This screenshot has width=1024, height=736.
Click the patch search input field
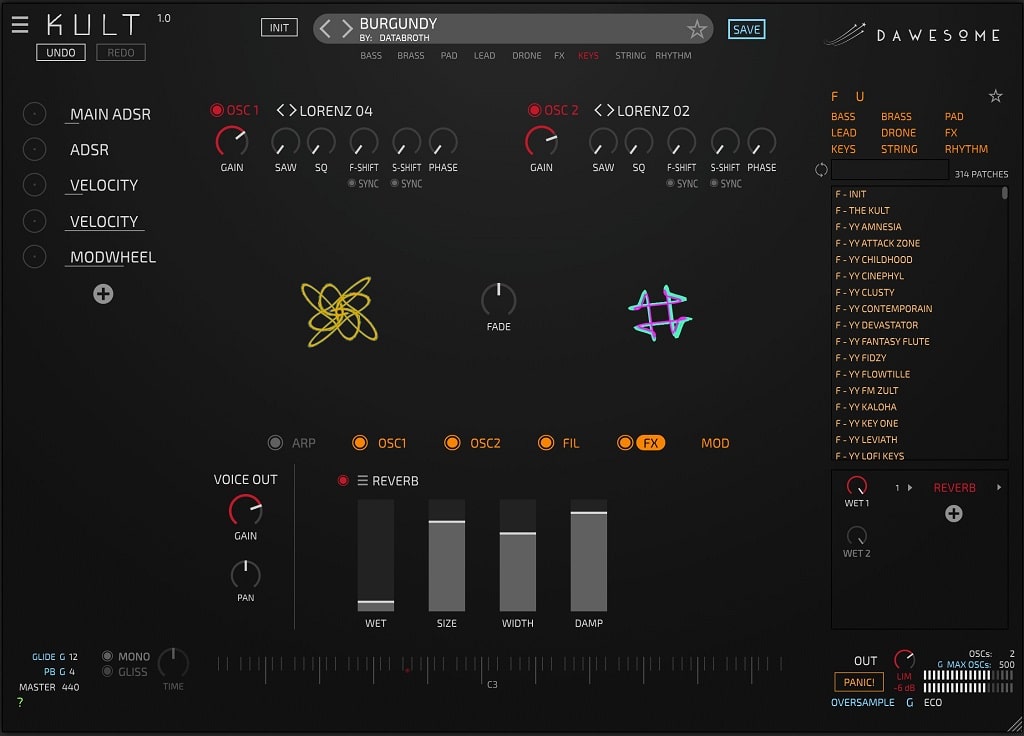pyautogui.click(x=889, y=170)
